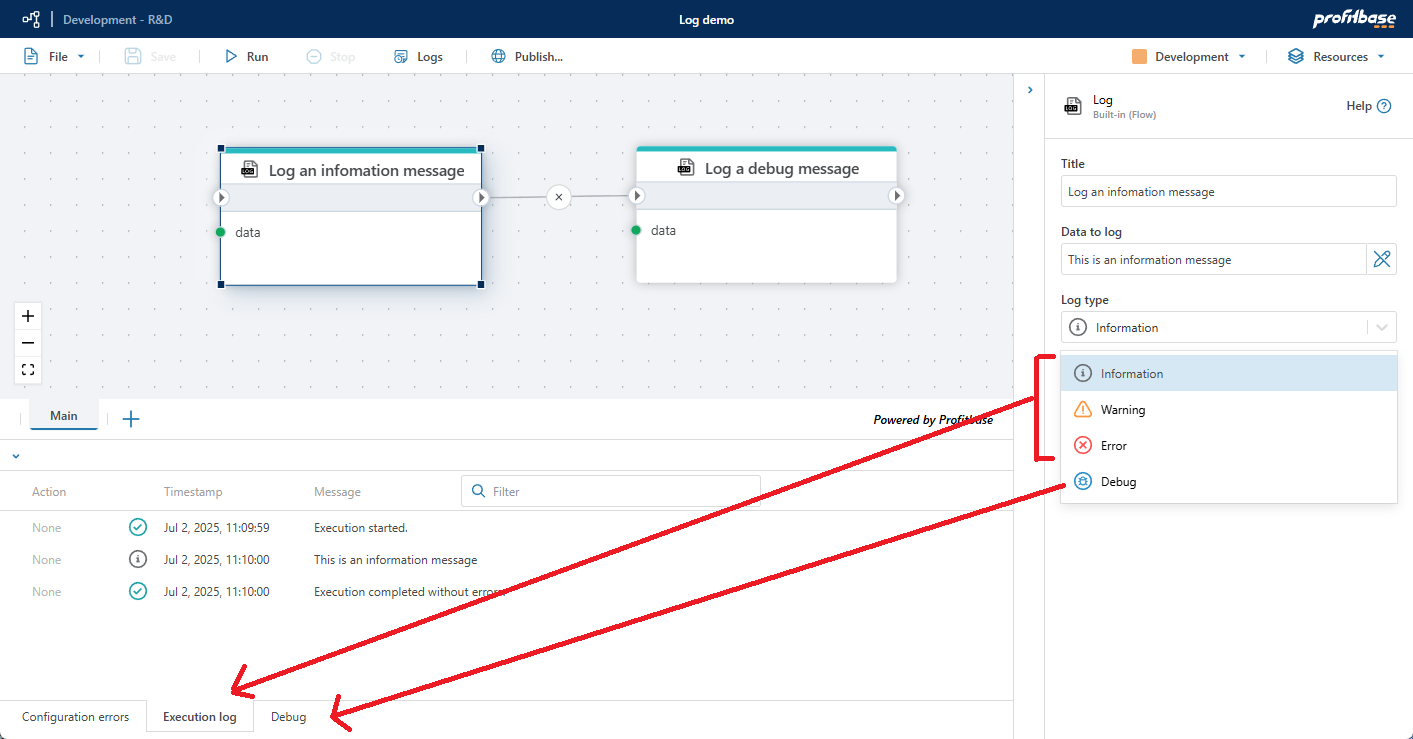
Task: Remove the connection between the two log nodes
Action: (x=559, y=197)
